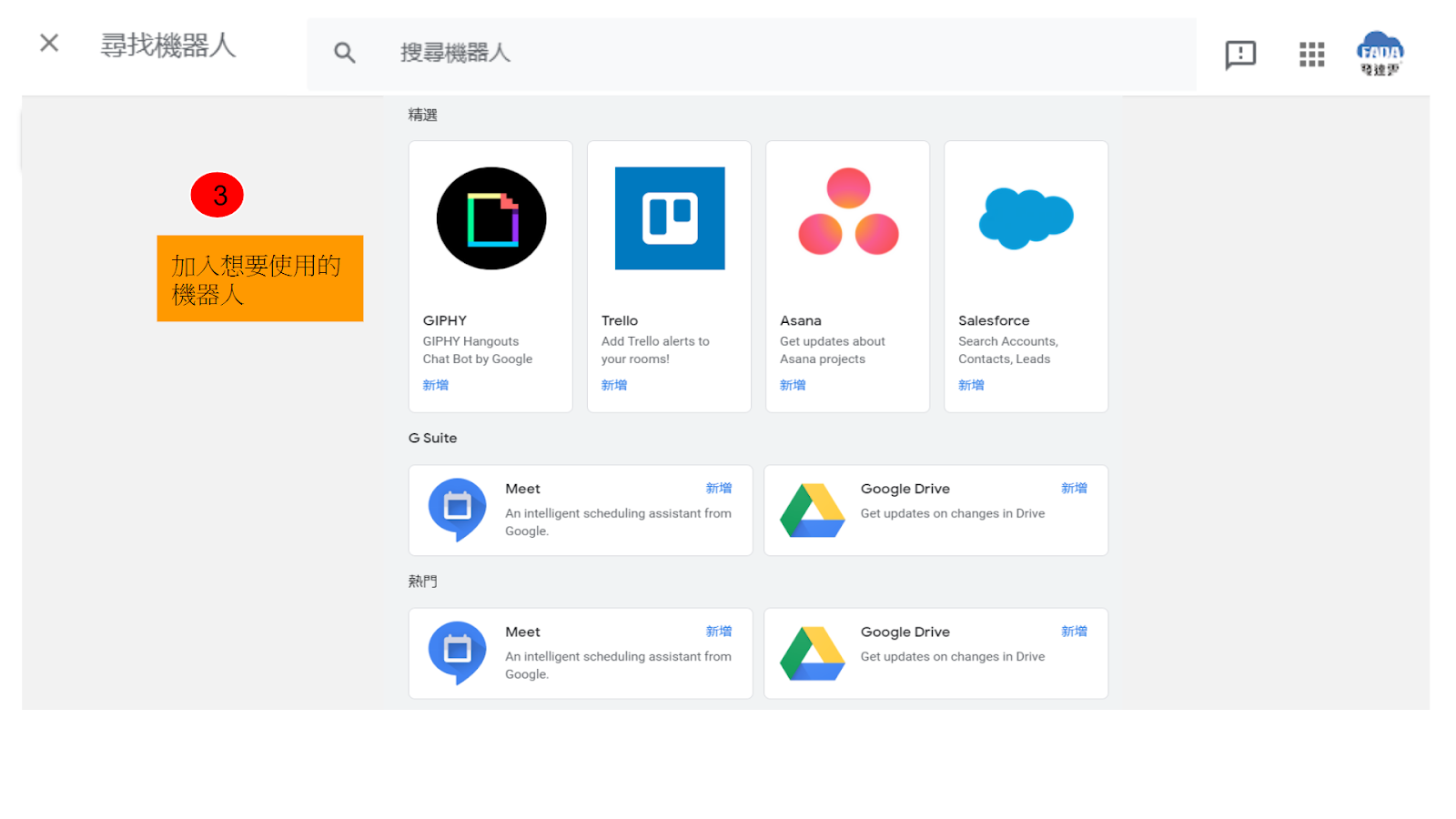
Task: Click Meet title in G Suite section
Action: (x=523, y=489)
